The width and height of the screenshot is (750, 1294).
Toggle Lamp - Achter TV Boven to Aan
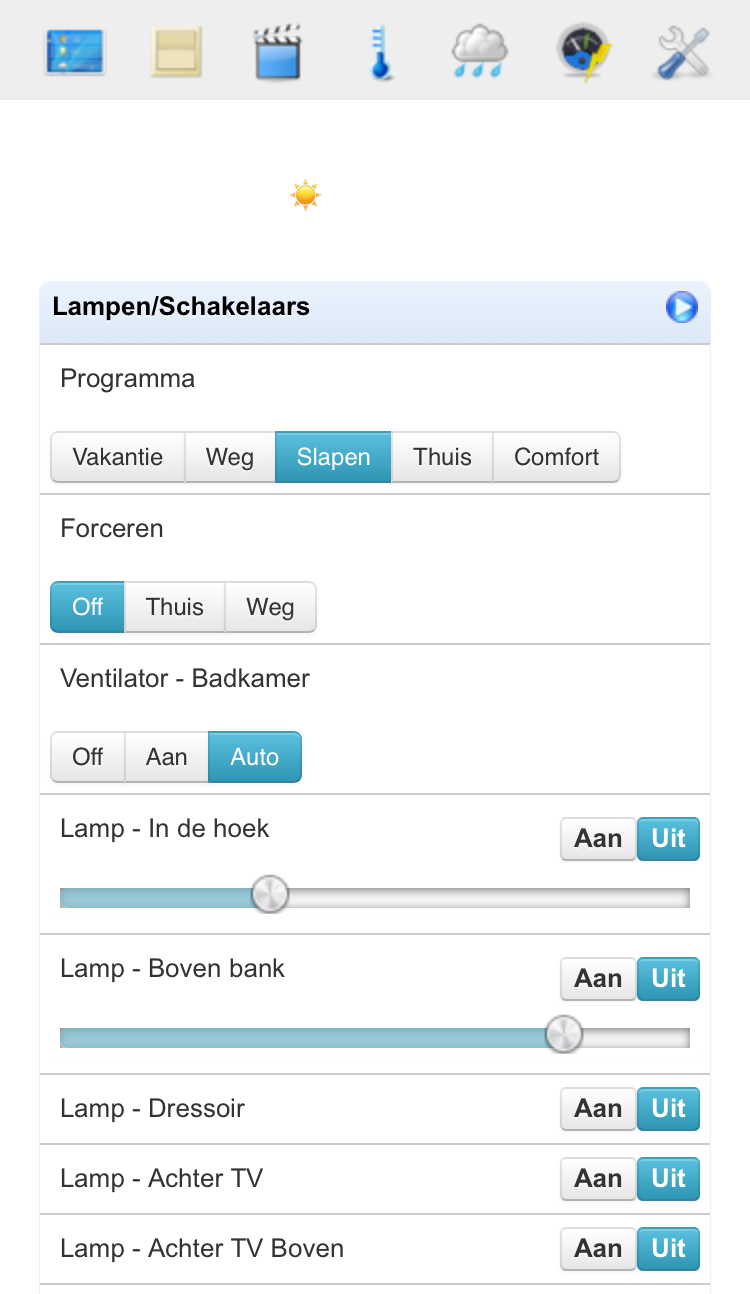(598, 1248)
